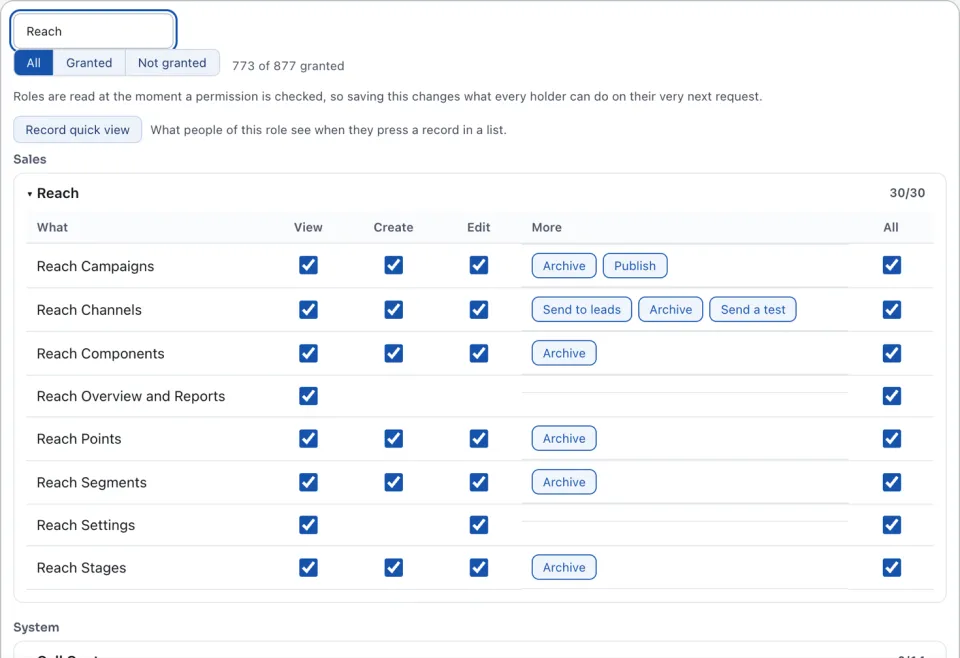Viewport: 960px width, 658px height.
Task: Toggle Send to leads for Reach Channels
Action: point(582,309)
